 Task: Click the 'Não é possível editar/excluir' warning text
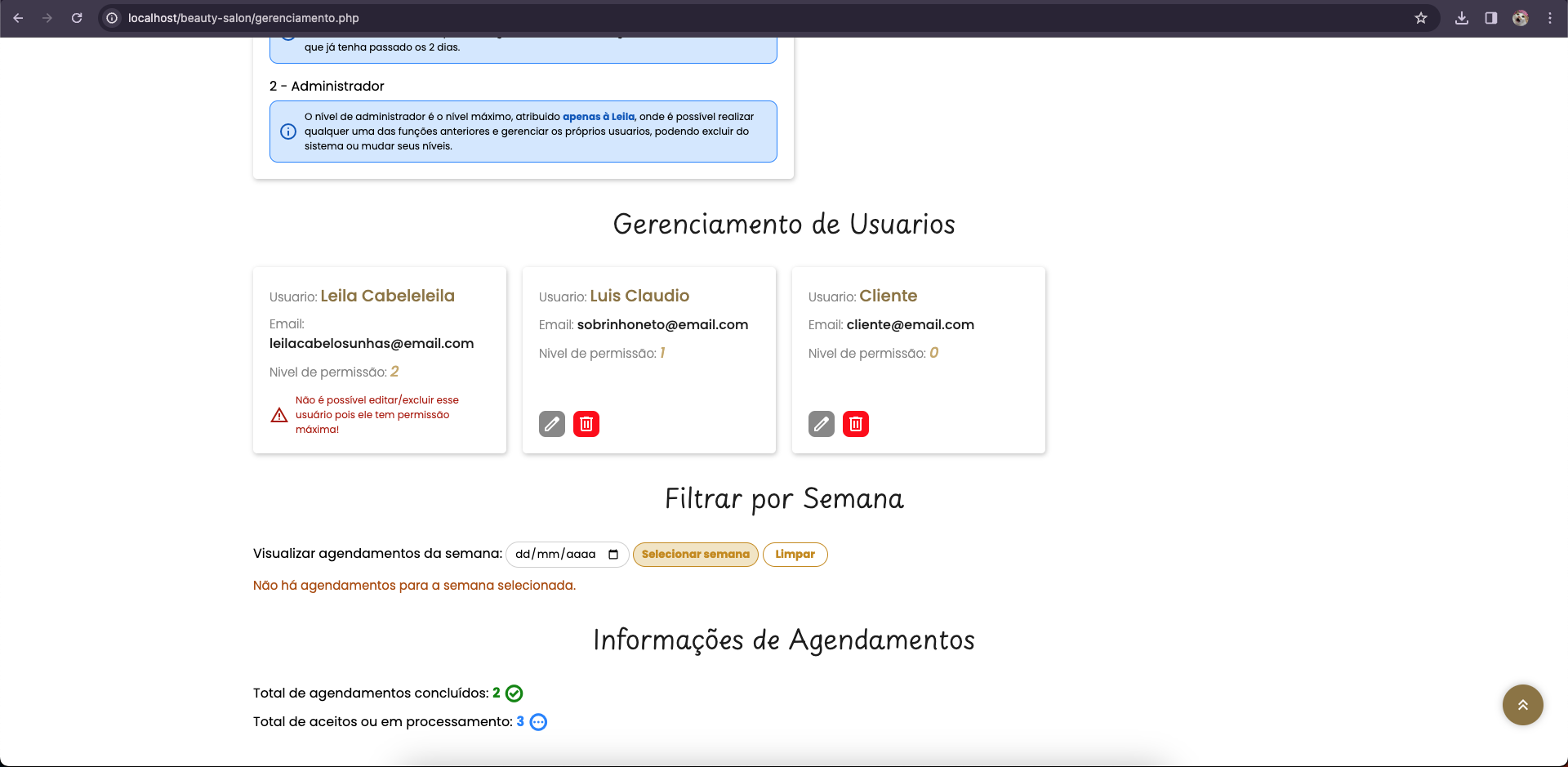click(x=377, y=415)
